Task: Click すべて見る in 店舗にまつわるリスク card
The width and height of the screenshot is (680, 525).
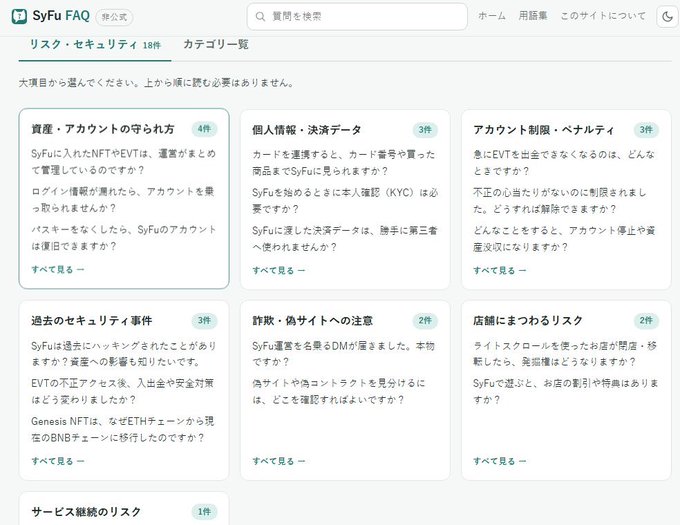Action: click(x=500, y=461)
